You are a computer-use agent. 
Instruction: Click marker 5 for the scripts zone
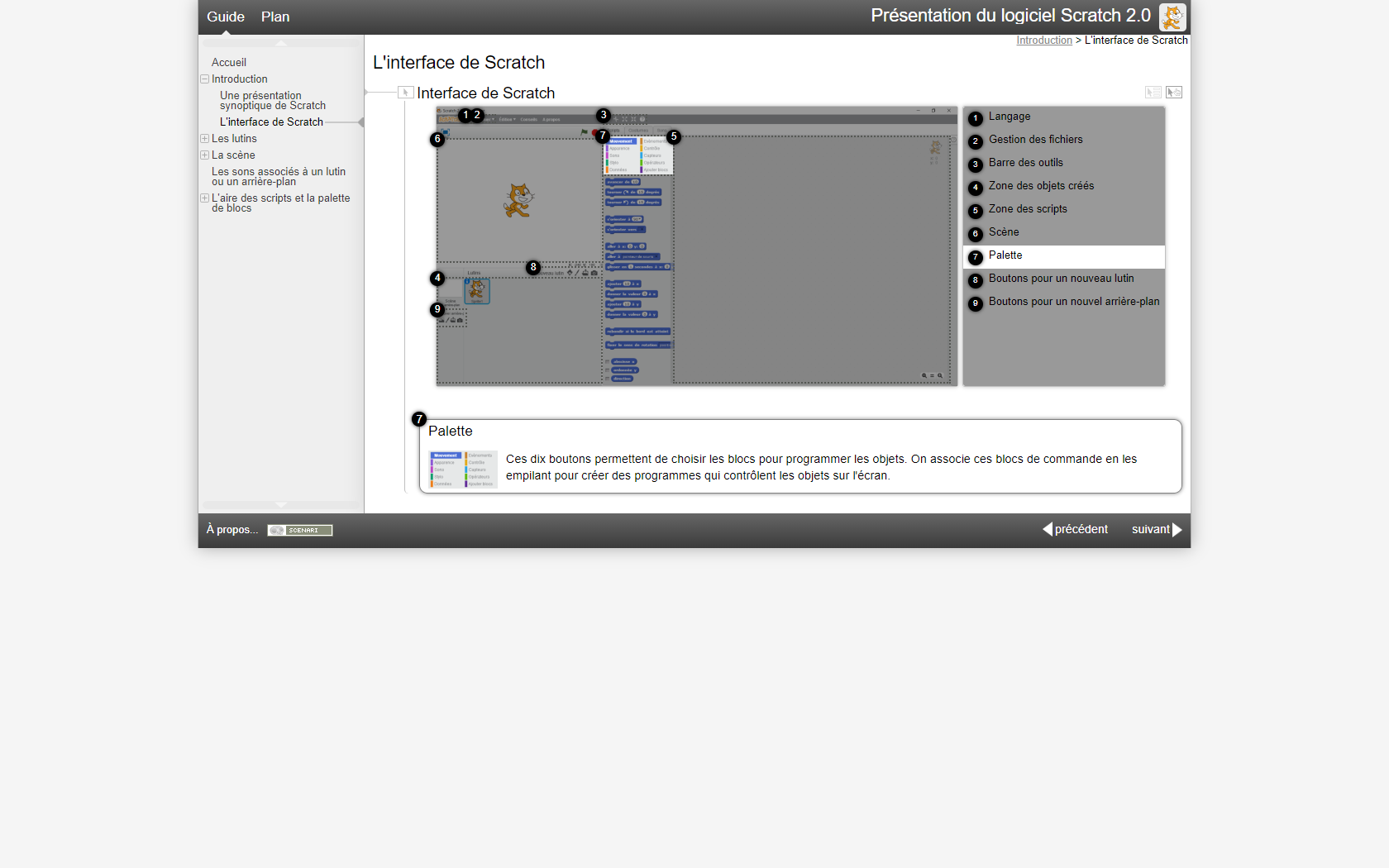coord(674,136)
